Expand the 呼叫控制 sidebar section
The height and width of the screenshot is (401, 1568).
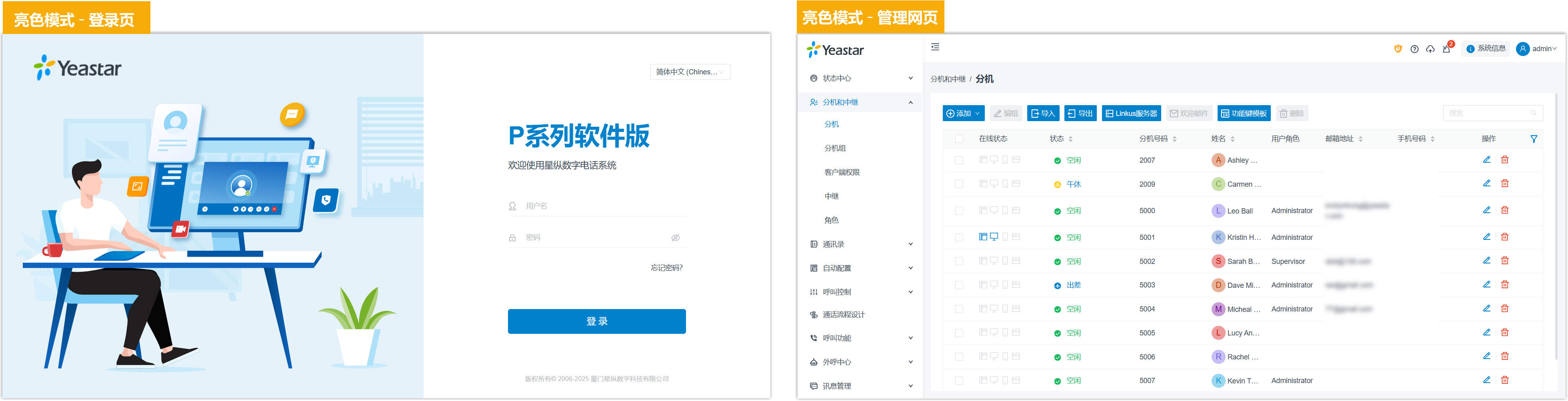click(861, 292)
